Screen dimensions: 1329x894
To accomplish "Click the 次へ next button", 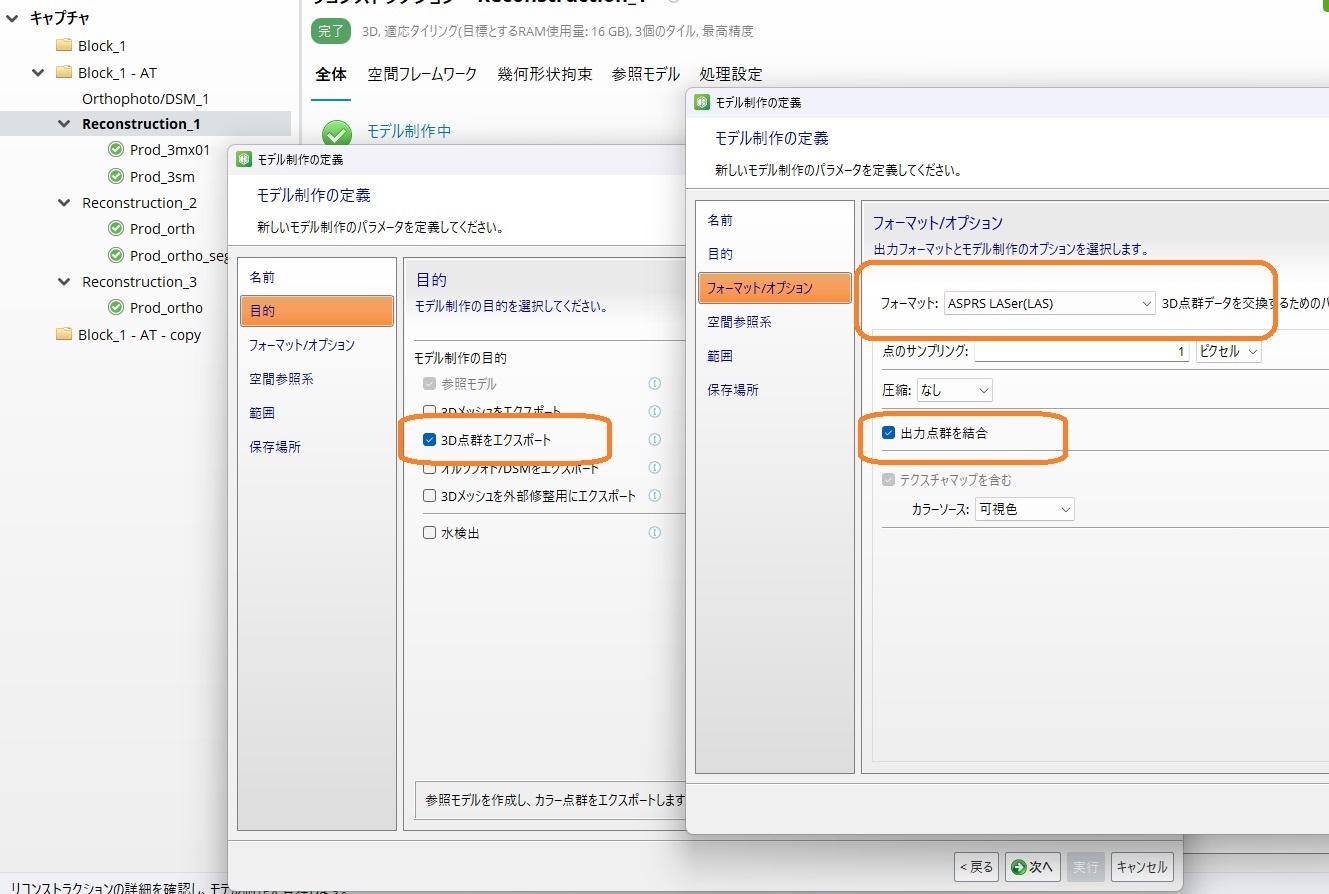I will click(1033, 867).
